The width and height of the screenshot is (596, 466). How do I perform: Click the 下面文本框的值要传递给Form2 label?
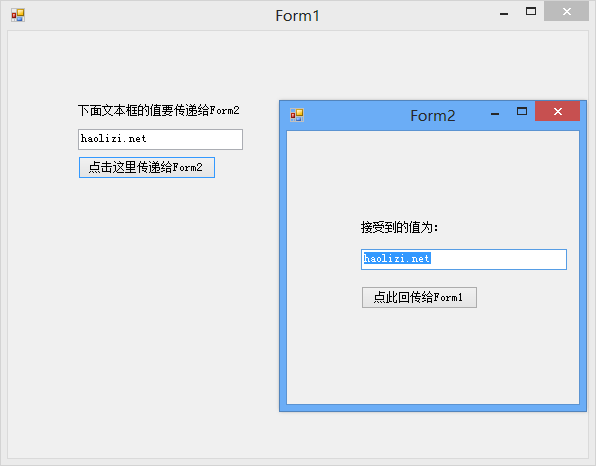point(159,111)
